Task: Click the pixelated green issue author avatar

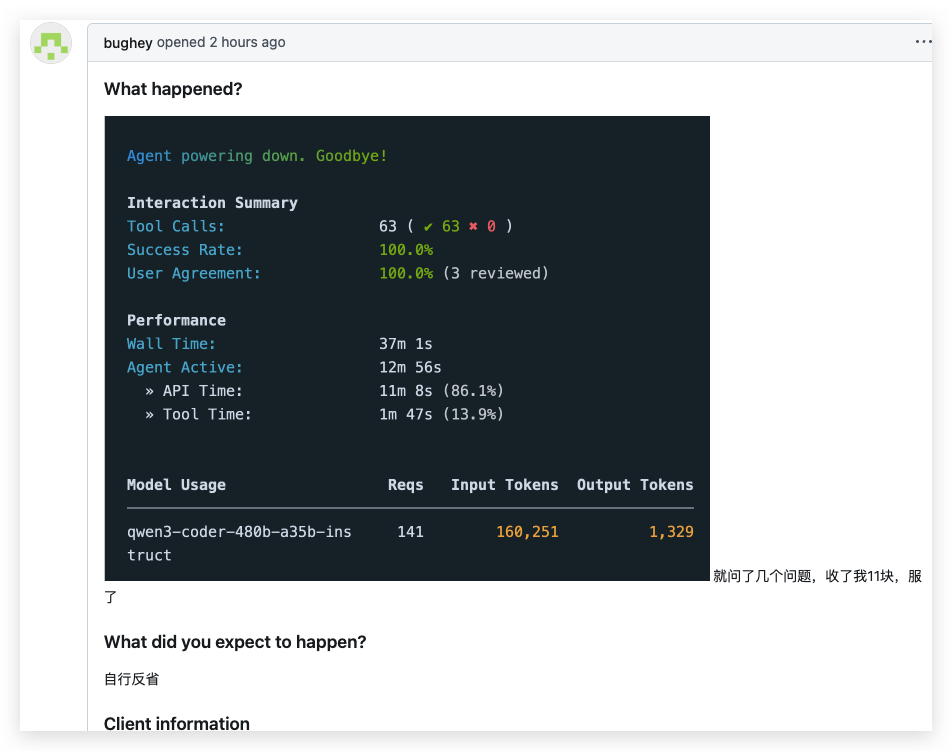Action: point(50,43)
